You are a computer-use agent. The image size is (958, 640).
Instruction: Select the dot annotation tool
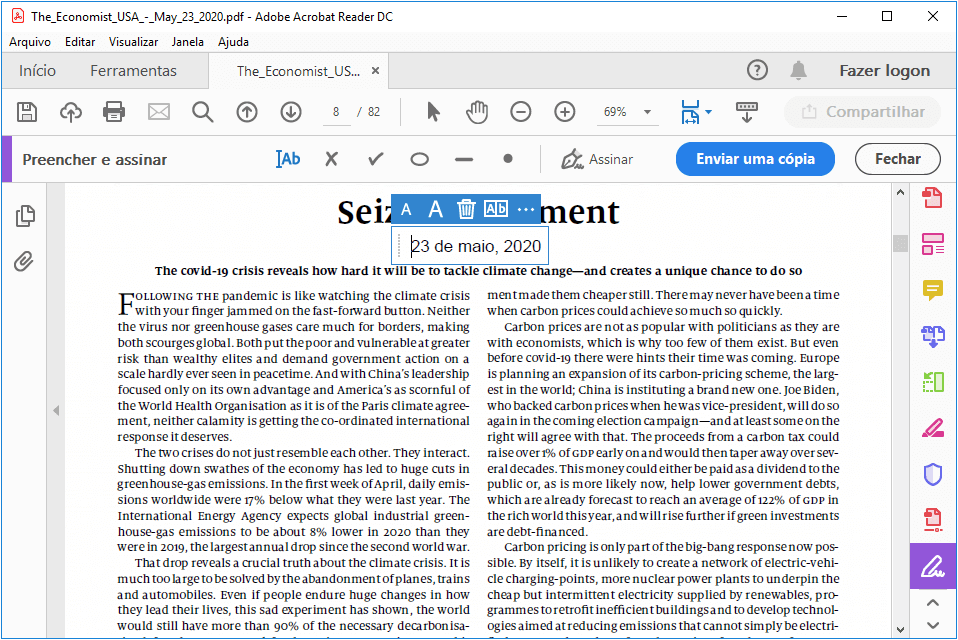tap(508, 159)
